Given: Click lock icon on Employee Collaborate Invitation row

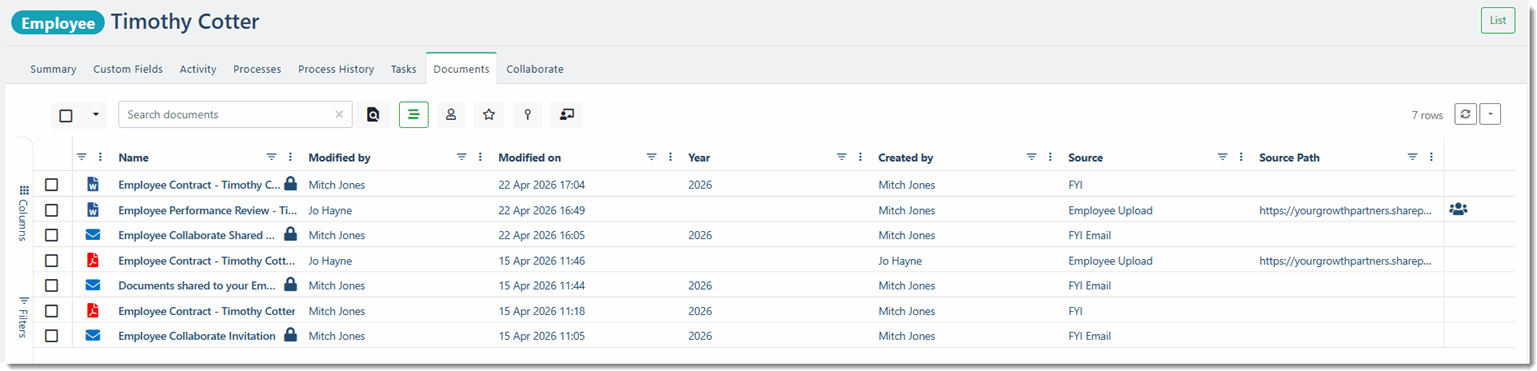Looking at the screenshot, I should click(290, 335).
